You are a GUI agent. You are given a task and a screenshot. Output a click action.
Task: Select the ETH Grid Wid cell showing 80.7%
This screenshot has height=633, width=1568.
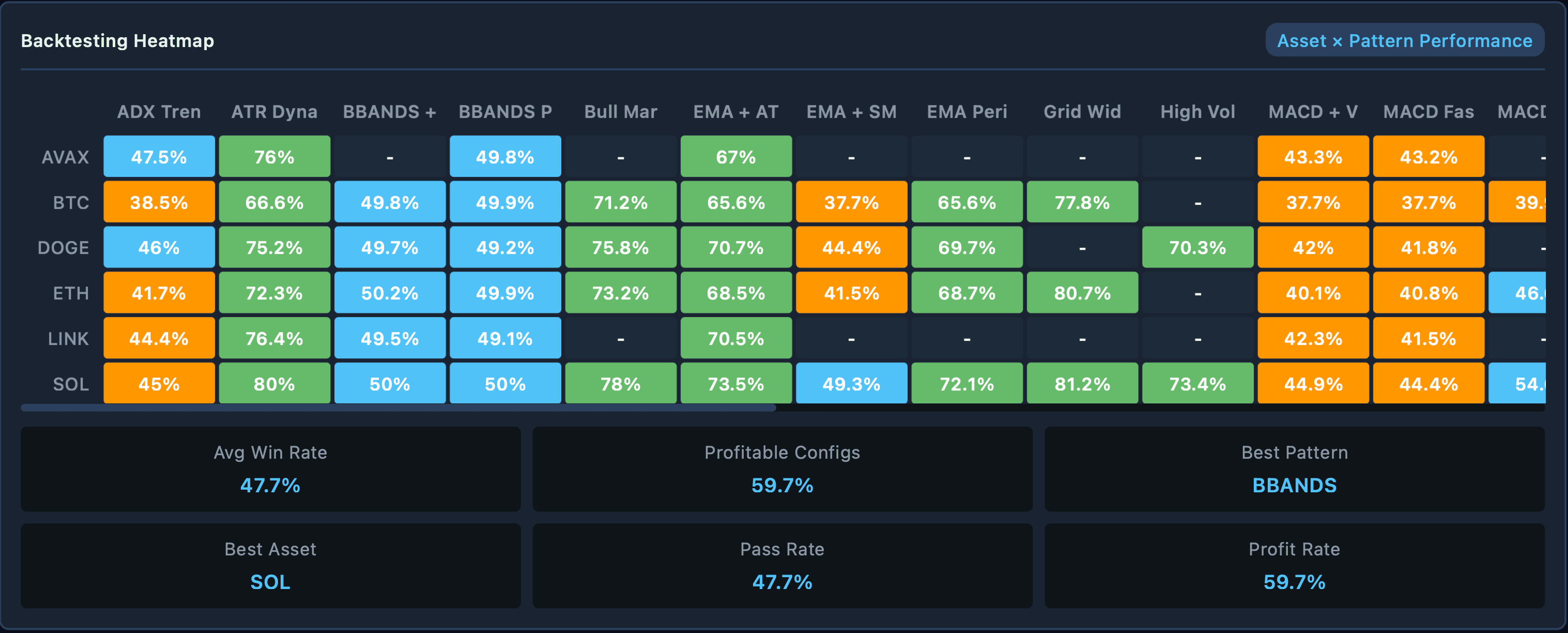[x=1082, y=292]
